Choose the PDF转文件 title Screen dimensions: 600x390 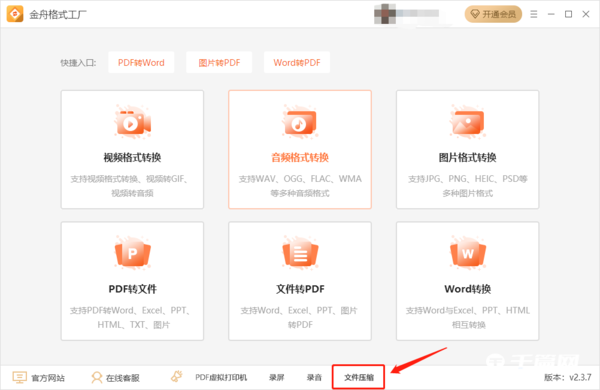(x=132, y=289)
